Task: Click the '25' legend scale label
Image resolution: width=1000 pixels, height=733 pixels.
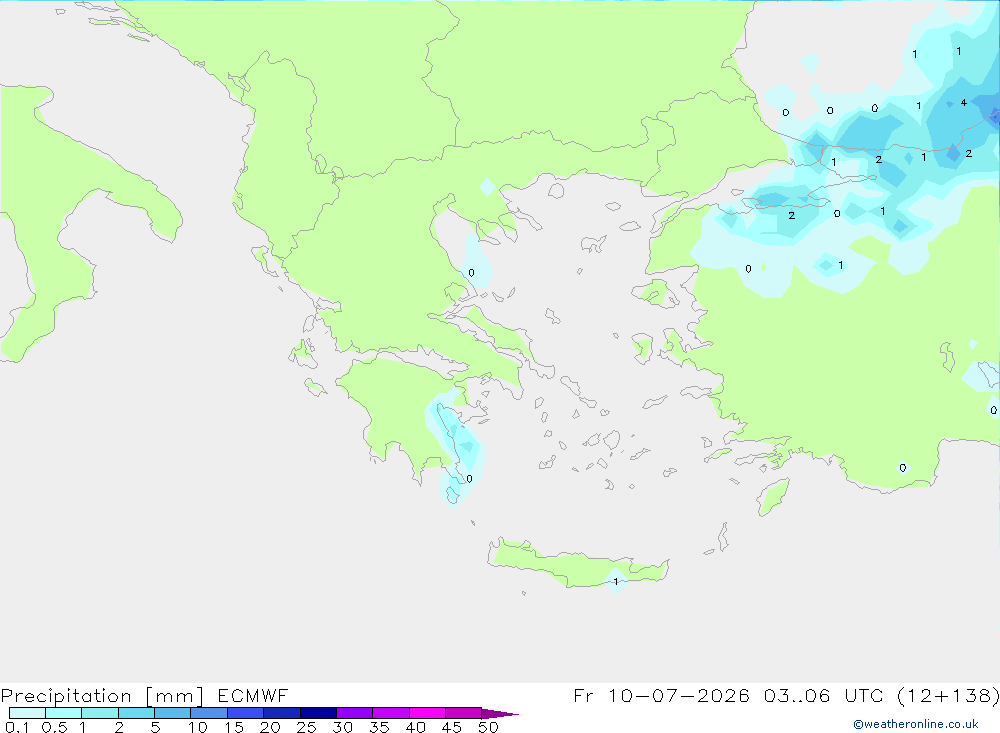Action: pos(306,727)
